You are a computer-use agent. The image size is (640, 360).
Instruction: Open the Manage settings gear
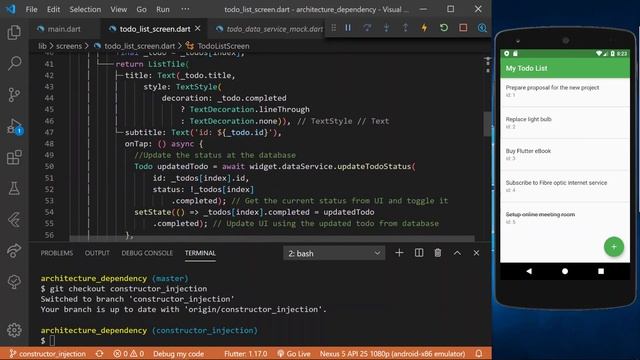[14, 330]
